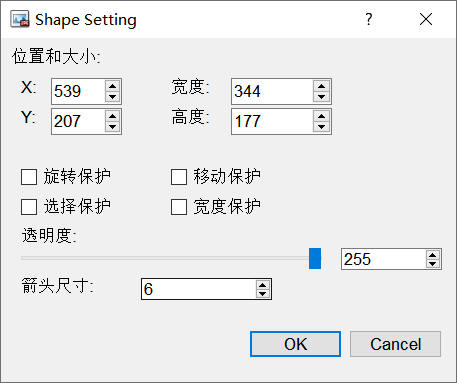Click the Cancel button
Image resolution: width=457 pixels, height=383 pixels.
(395, 344)
